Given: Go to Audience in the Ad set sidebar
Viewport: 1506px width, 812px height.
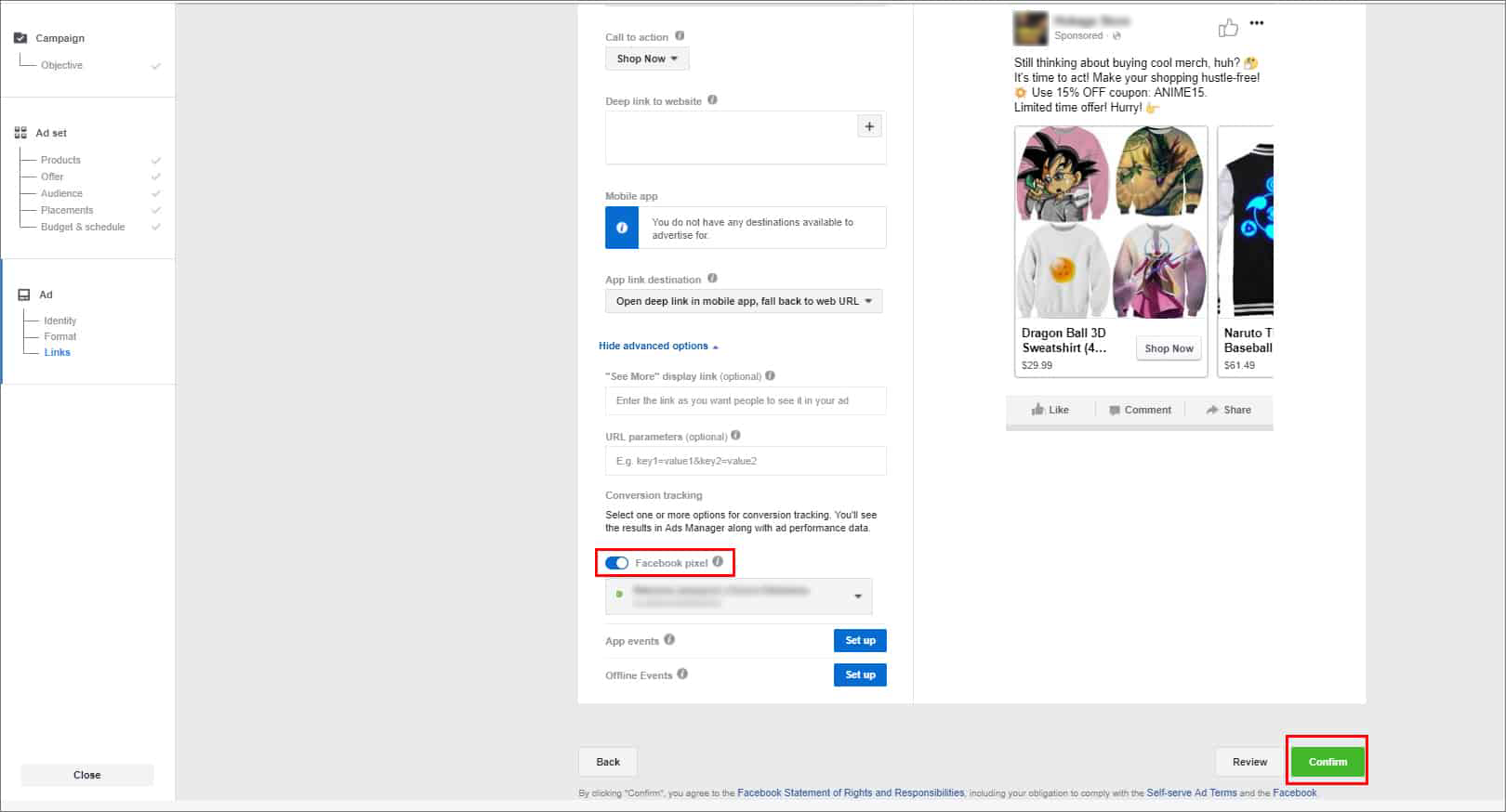Looking at the screenshot, I should [61, 193].
